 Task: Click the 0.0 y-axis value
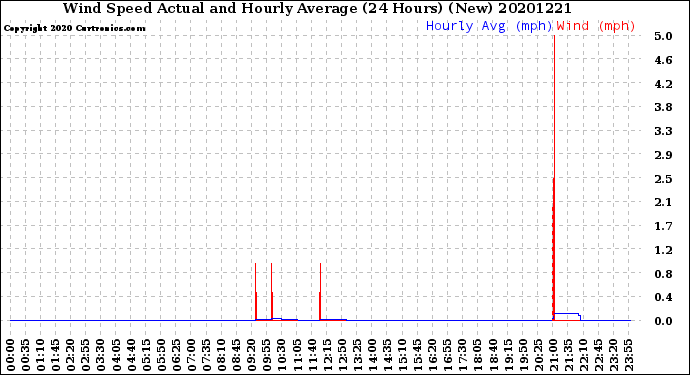point(663,321)
